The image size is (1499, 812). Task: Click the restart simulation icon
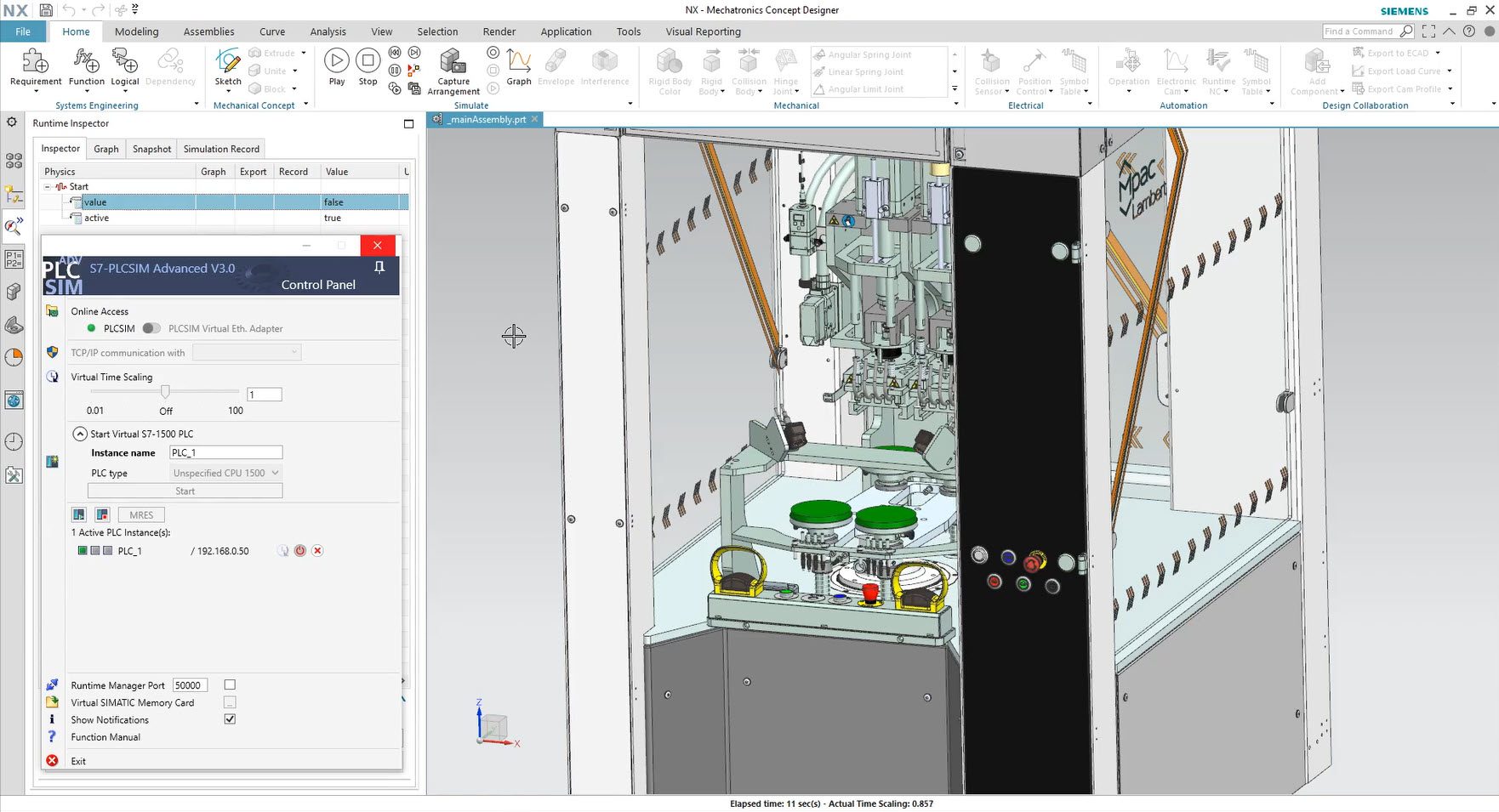(x=395, y=52)
